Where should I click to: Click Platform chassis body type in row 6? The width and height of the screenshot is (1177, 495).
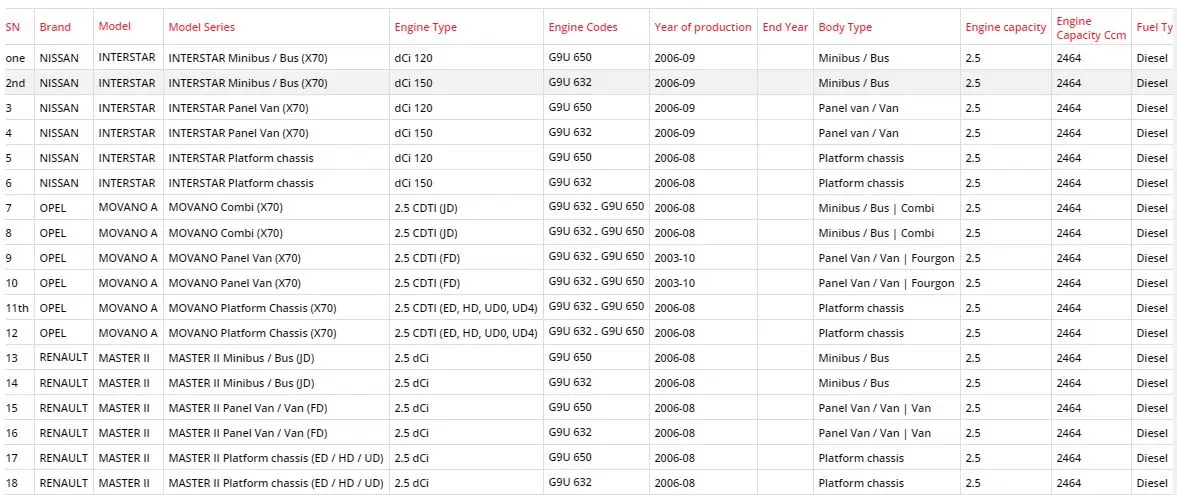tap(861, 183)
